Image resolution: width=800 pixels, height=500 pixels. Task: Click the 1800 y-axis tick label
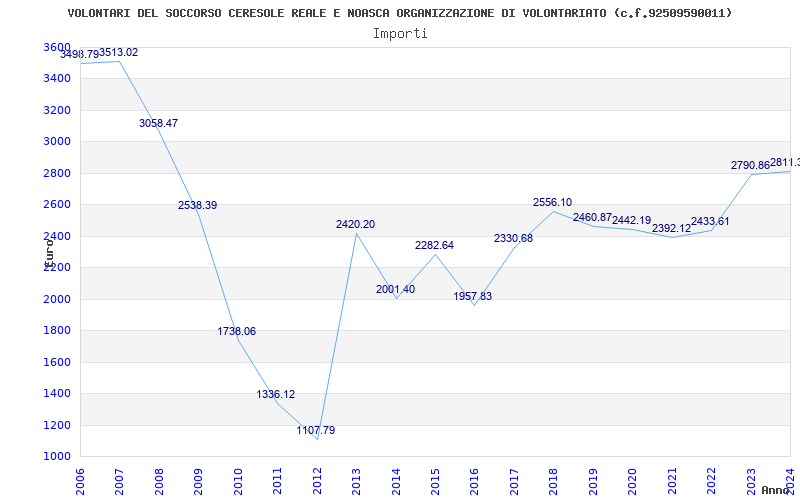(57, 331)
